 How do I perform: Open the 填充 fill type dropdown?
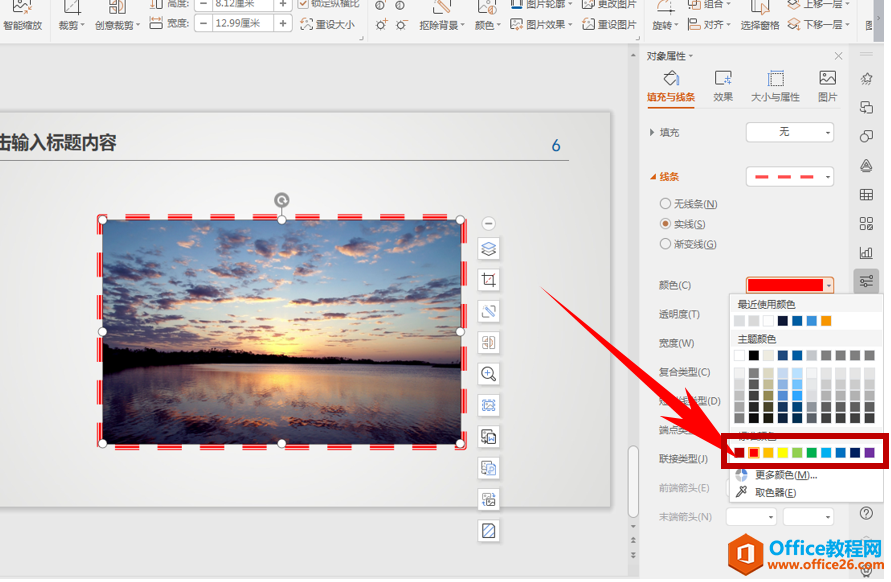point(789,132)
